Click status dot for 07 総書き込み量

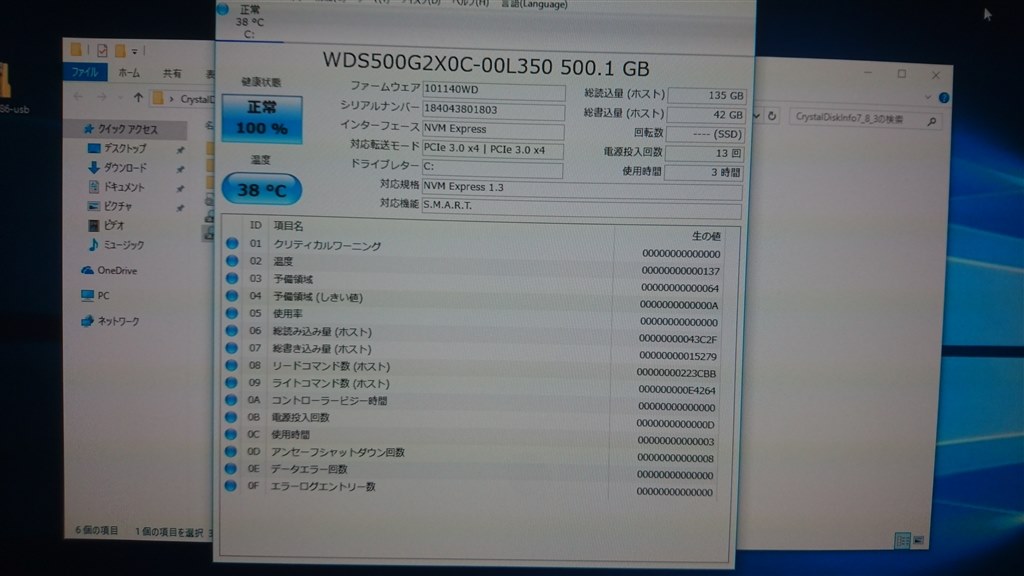pos(231,348)
